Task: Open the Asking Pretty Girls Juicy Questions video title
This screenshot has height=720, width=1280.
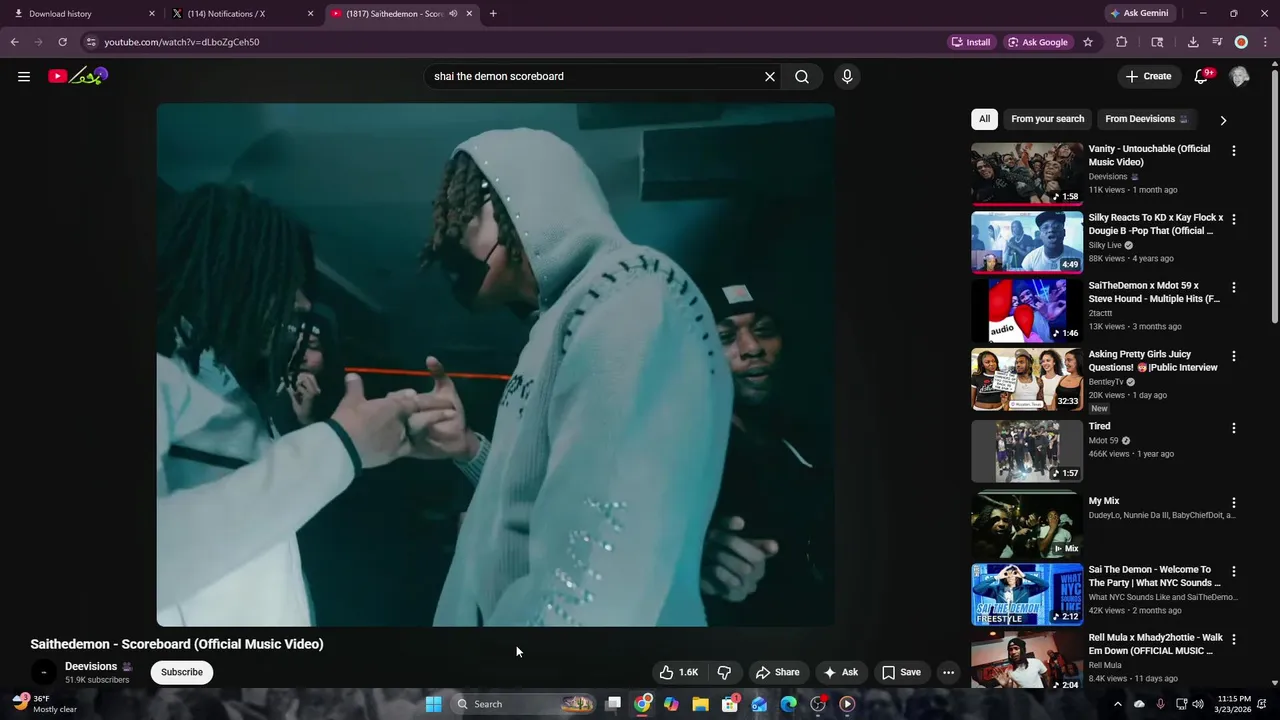Action: 1153,361
